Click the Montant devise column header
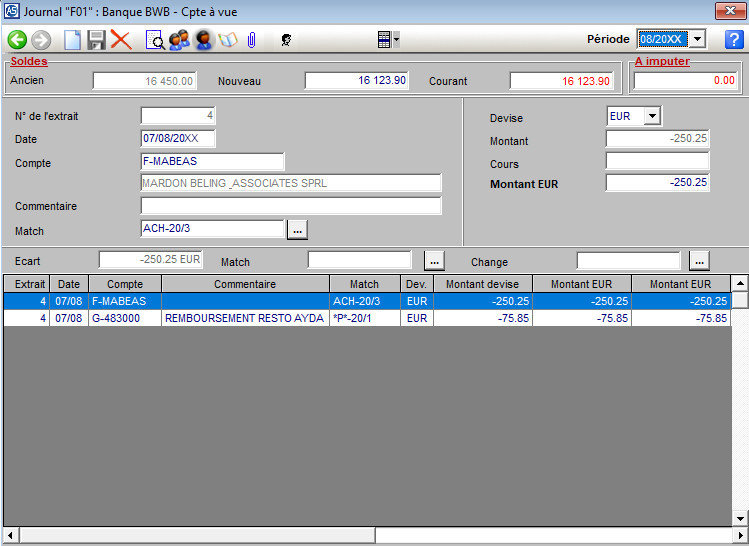 pyautogui.click(x=482, y=284)
